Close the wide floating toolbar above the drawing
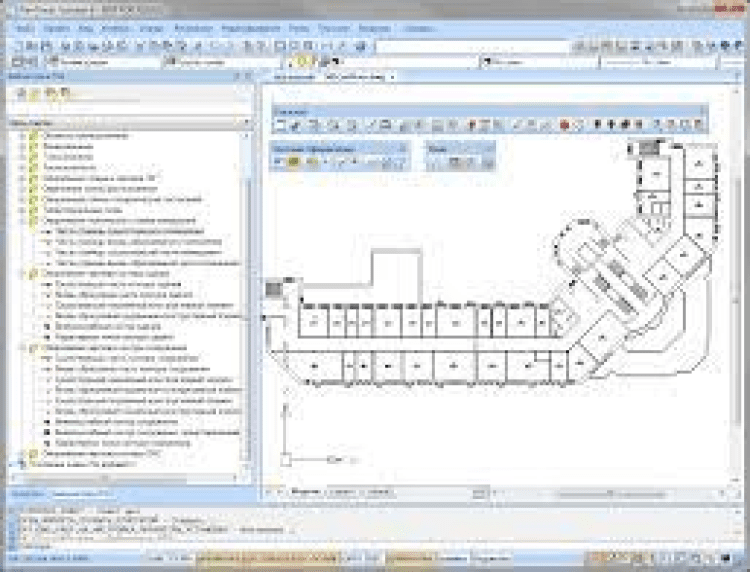750x572 pixels. tap(703, 111)
